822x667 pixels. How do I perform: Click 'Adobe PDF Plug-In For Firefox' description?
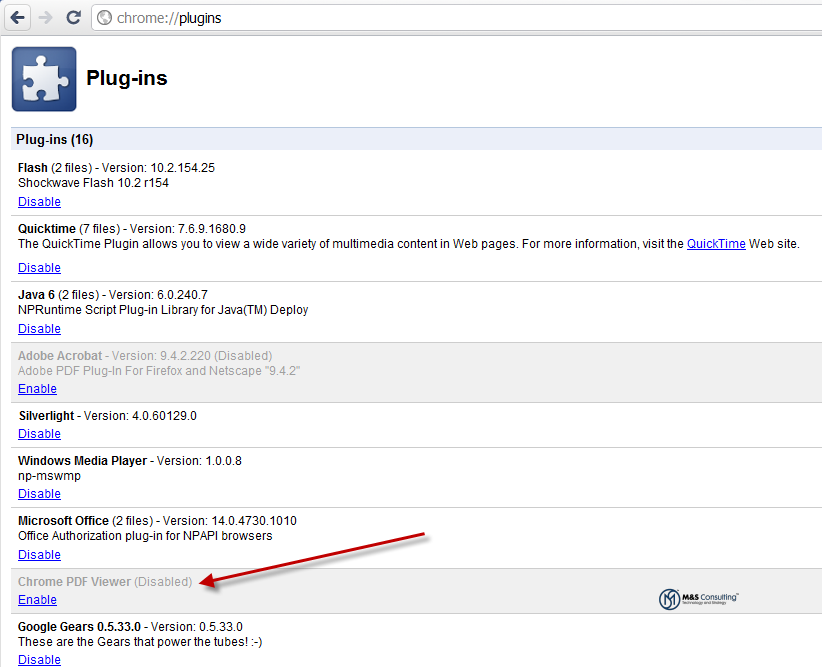(x=159, y=371)
